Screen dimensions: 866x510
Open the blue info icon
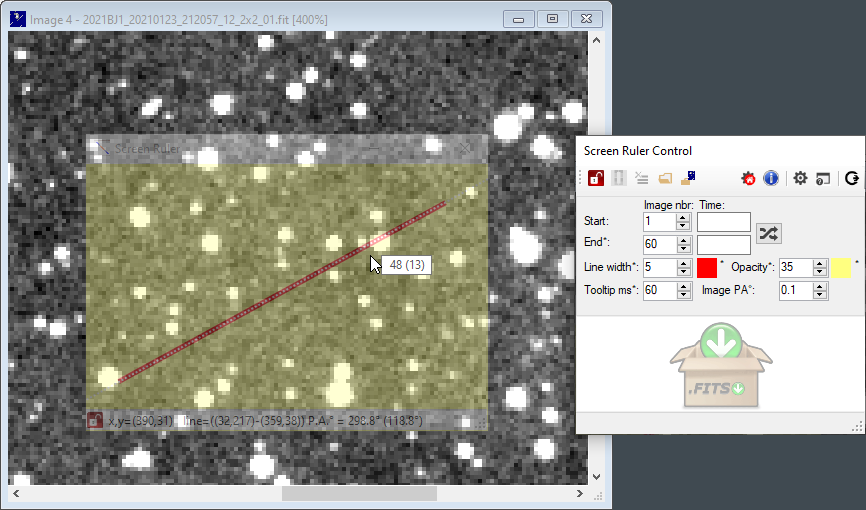[x=771, y=178]
